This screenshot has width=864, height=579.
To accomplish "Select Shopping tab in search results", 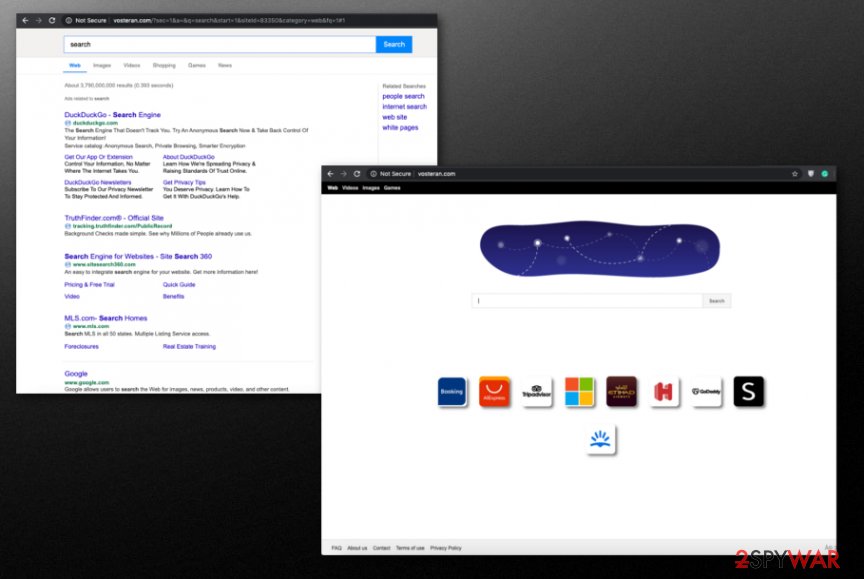I will point(164,66).
